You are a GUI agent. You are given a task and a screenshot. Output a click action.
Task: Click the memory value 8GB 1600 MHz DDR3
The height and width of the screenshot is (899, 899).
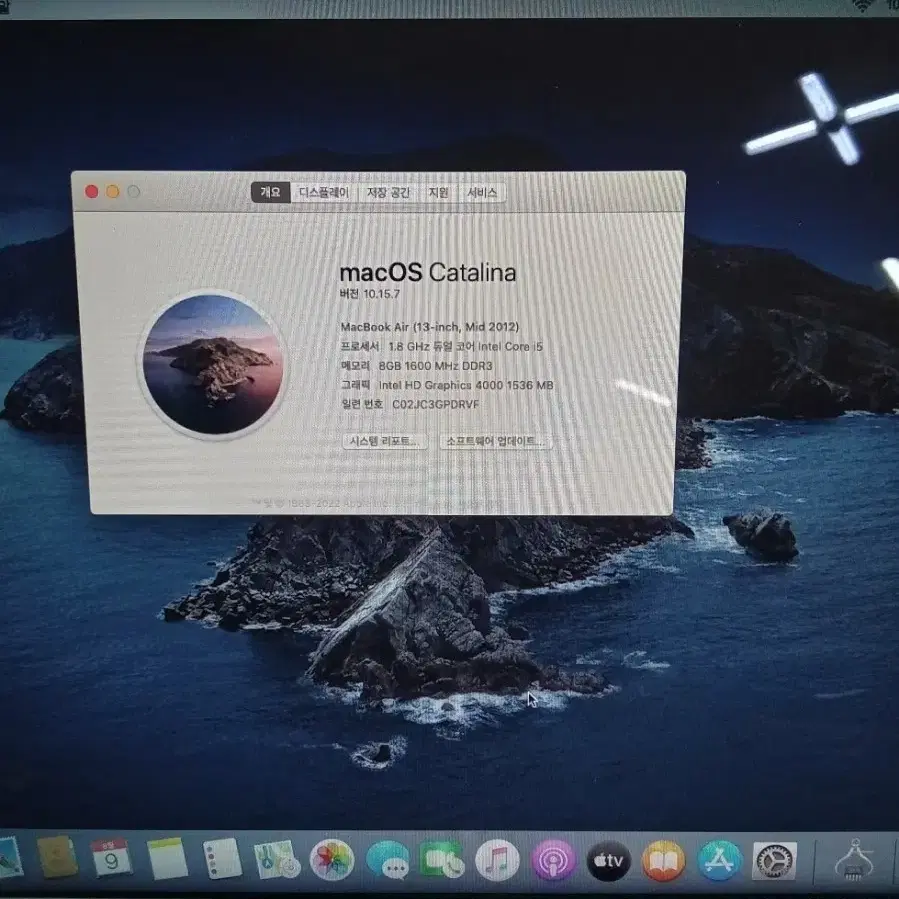click(435, 366)
